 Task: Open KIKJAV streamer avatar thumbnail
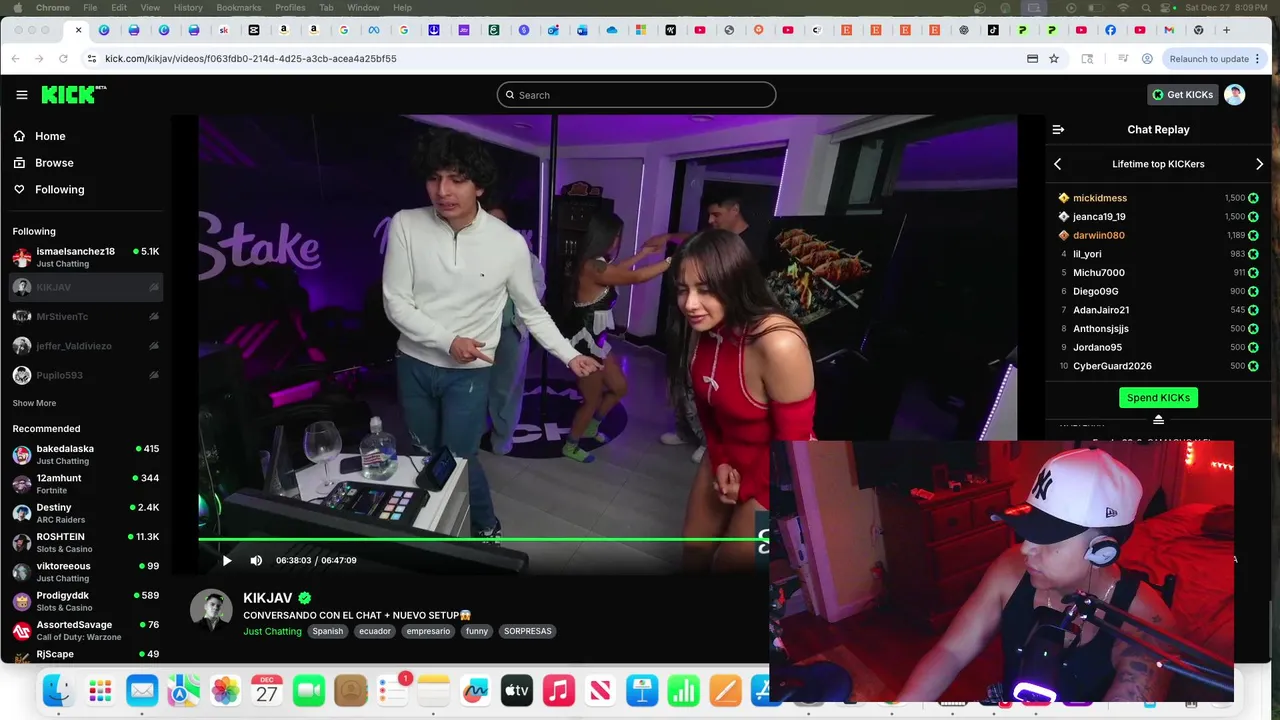click(211, 610)
